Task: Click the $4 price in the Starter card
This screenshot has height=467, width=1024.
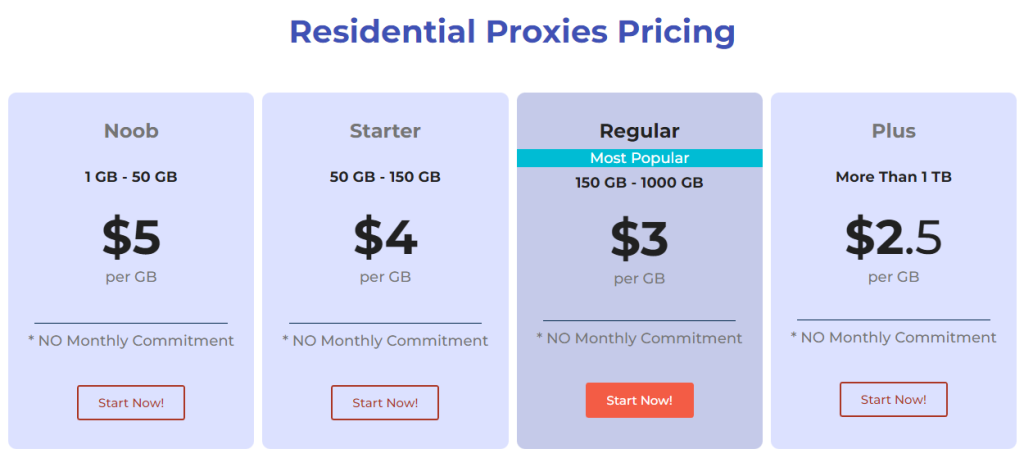Action: 385,237
